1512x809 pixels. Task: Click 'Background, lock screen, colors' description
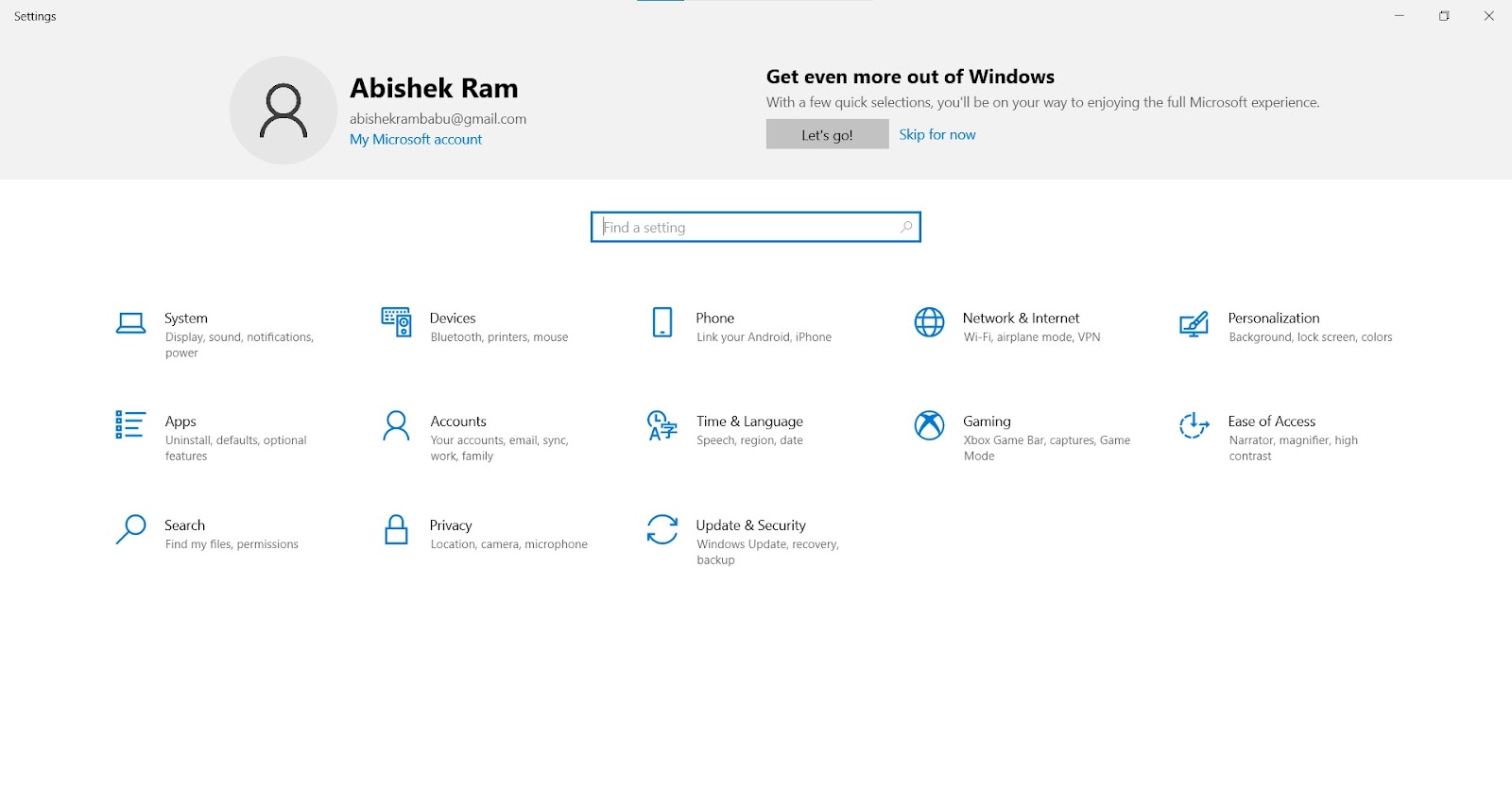1311,337
